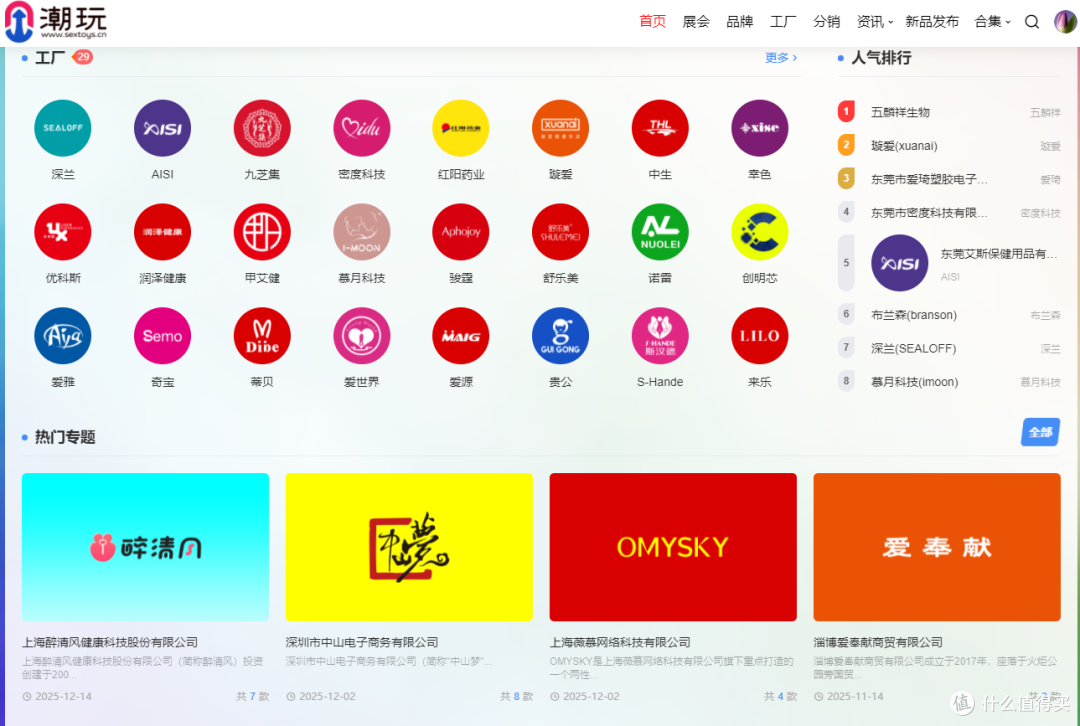Click the title 深圳市中山电子商务有限公司

coord(362,642)
